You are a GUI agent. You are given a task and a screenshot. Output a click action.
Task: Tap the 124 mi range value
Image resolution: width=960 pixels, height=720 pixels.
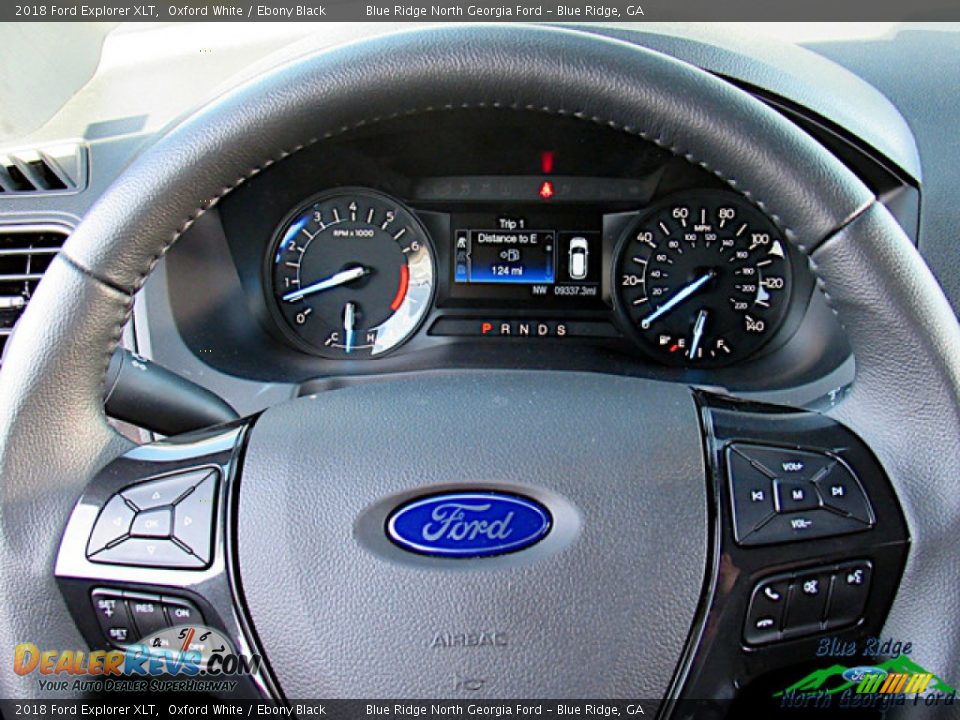[507, 270]
